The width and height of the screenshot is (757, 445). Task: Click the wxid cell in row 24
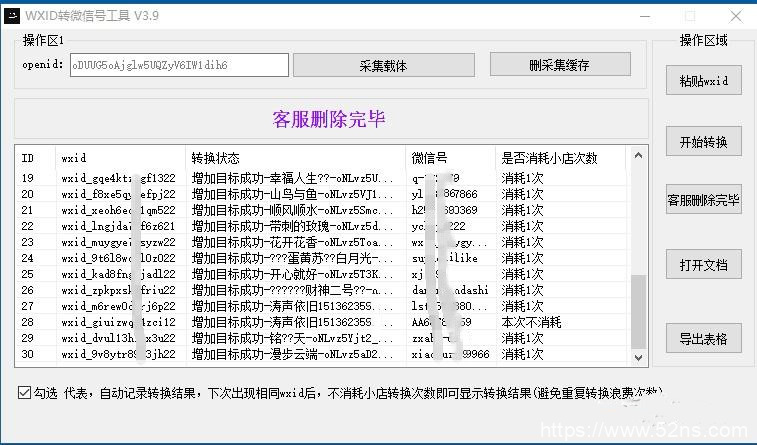pos(118,258)
